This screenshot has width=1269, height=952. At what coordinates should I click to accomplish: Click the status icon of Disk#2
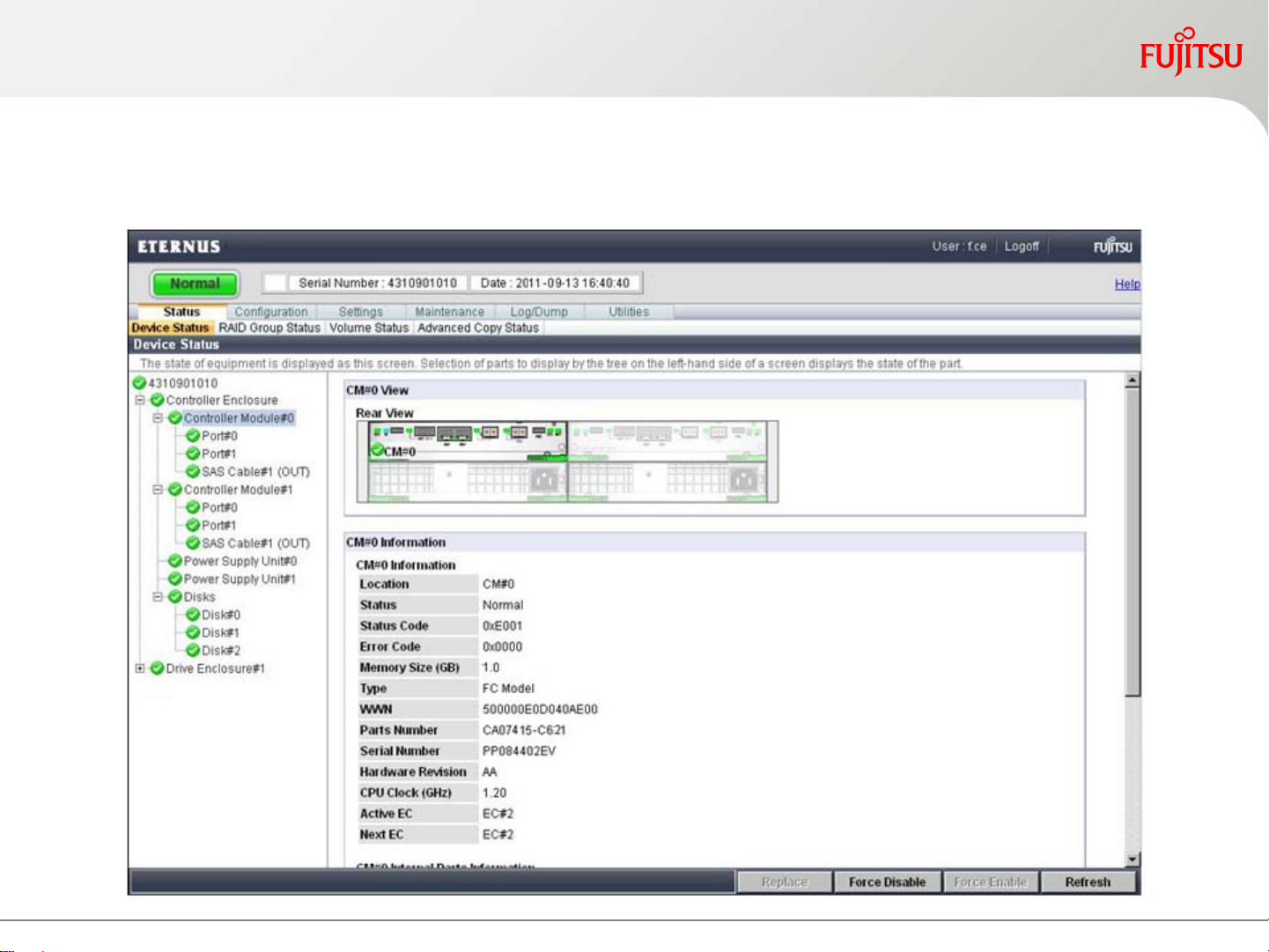(x=193, y=651)
